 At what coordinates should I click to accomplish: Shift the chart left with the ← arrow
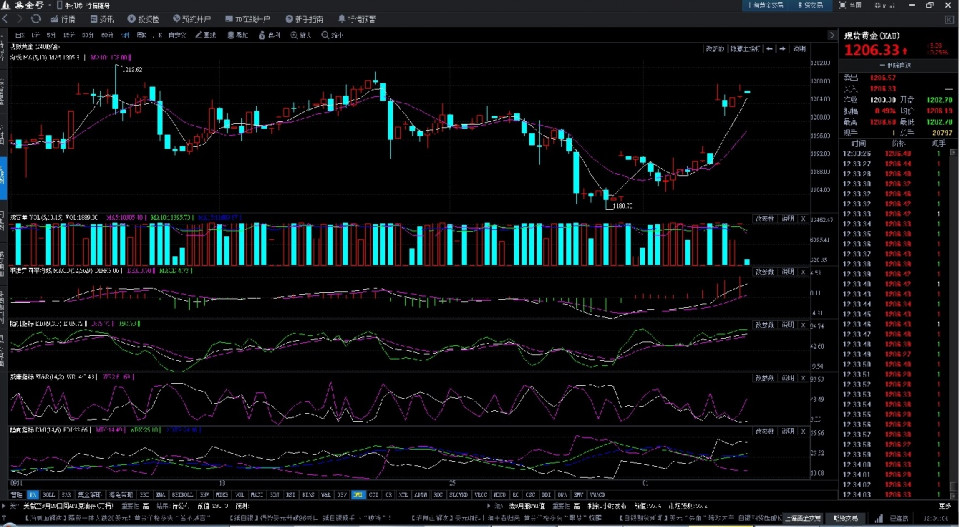pos(768,48)
